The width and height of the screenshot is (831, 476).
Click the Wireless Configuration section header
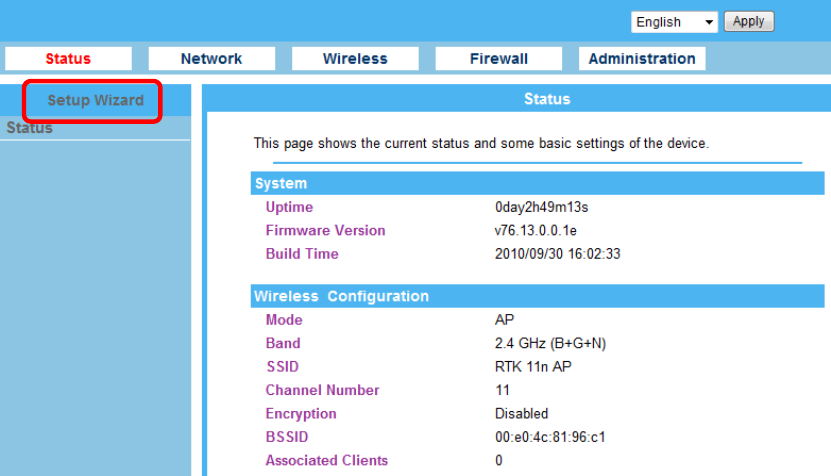pyautogui.click(x=537, y=296)
